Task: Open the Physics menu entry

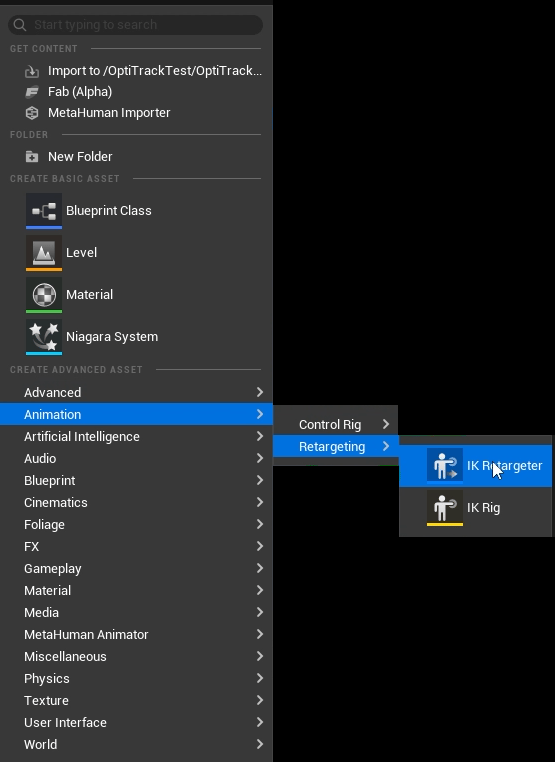Action: point(136,678)
